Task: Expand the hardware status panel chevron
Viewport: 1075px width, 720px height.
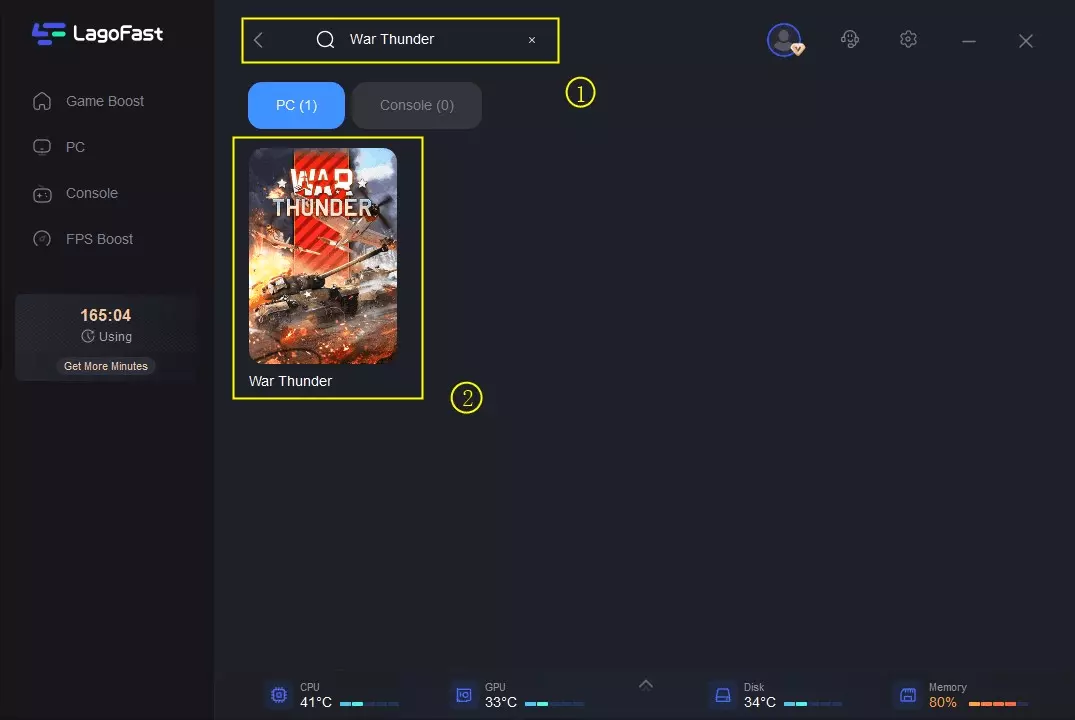Action: coord(646,684)
